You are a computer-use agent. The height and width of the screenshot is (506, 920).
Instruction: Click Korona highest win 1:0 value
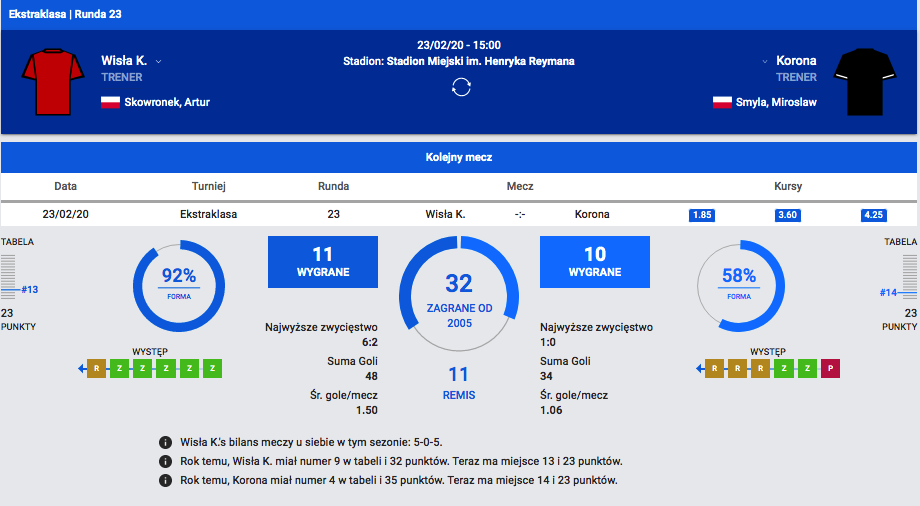pos(547,342)
